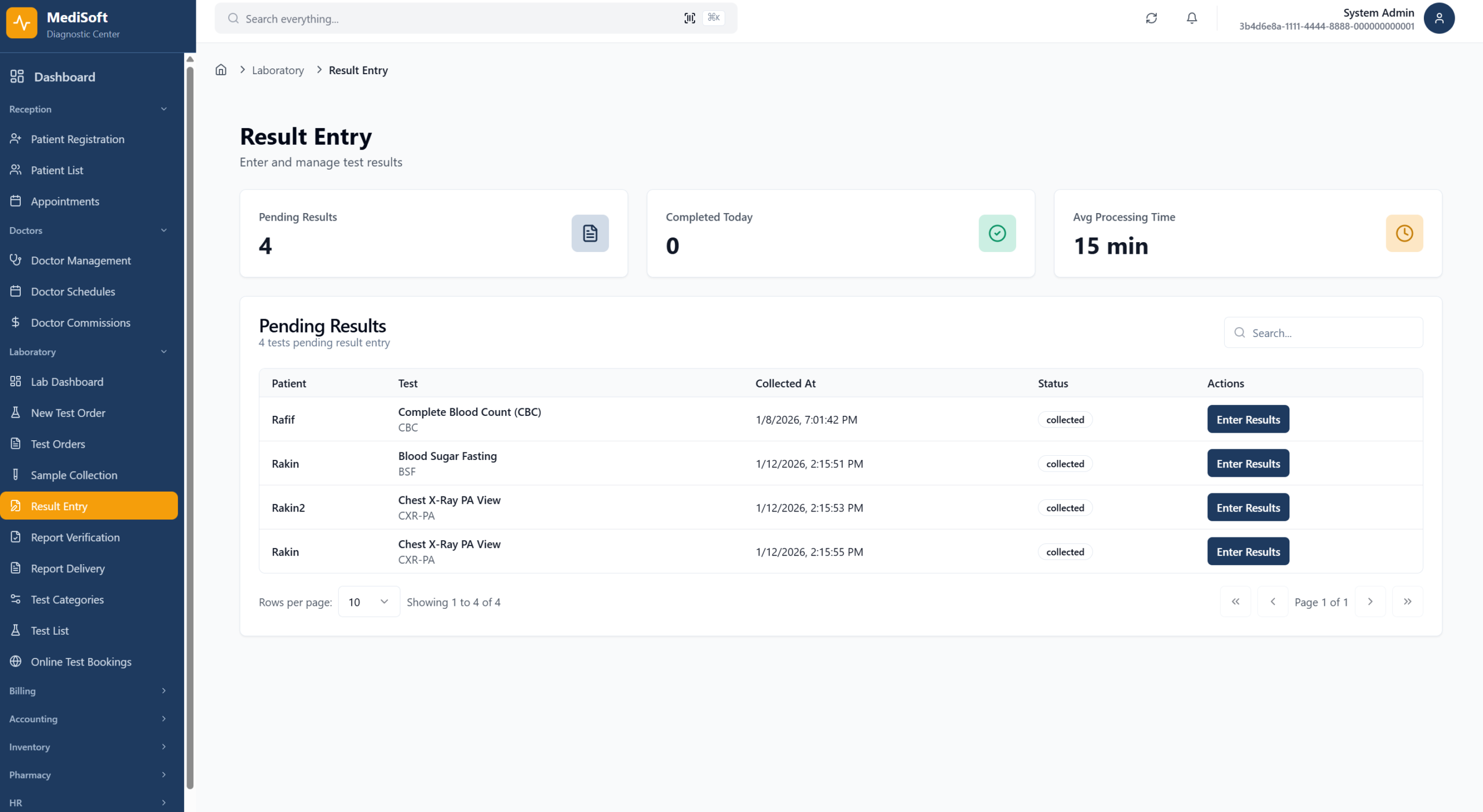Open Doctor Commissions menu item
The height and width of the screenshot is (812, 1483).
[x=81, y=323]
